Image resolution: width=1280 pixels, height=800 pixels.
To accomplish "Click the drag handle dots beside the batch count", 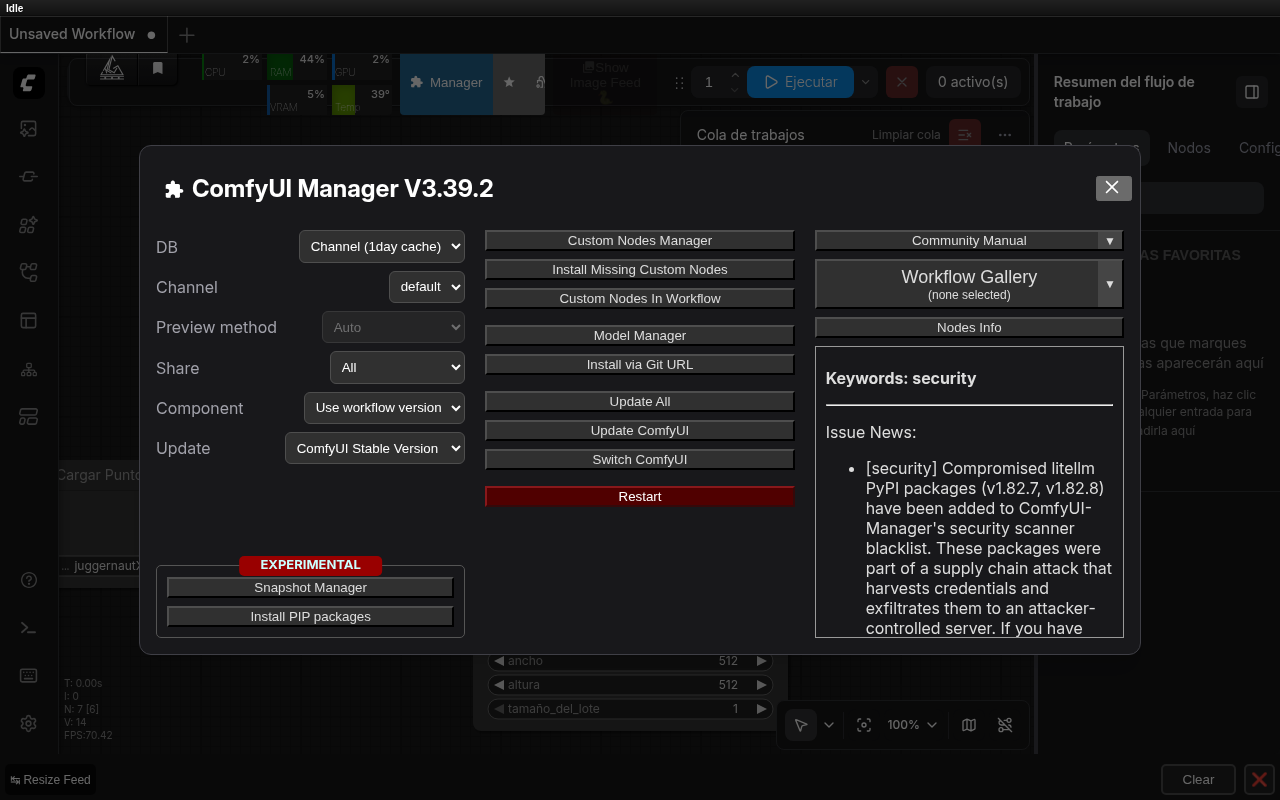I will 680,82.
